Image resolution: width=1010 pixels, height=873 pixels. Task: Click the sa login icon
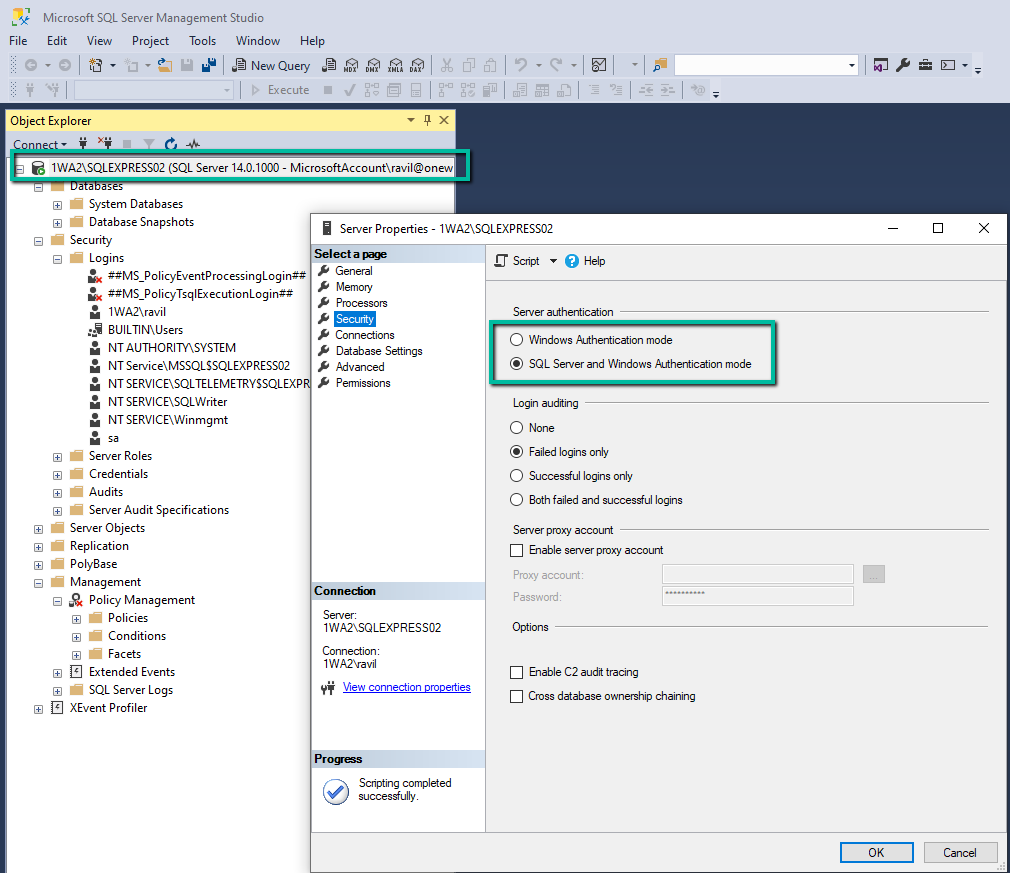pos(95,438)
